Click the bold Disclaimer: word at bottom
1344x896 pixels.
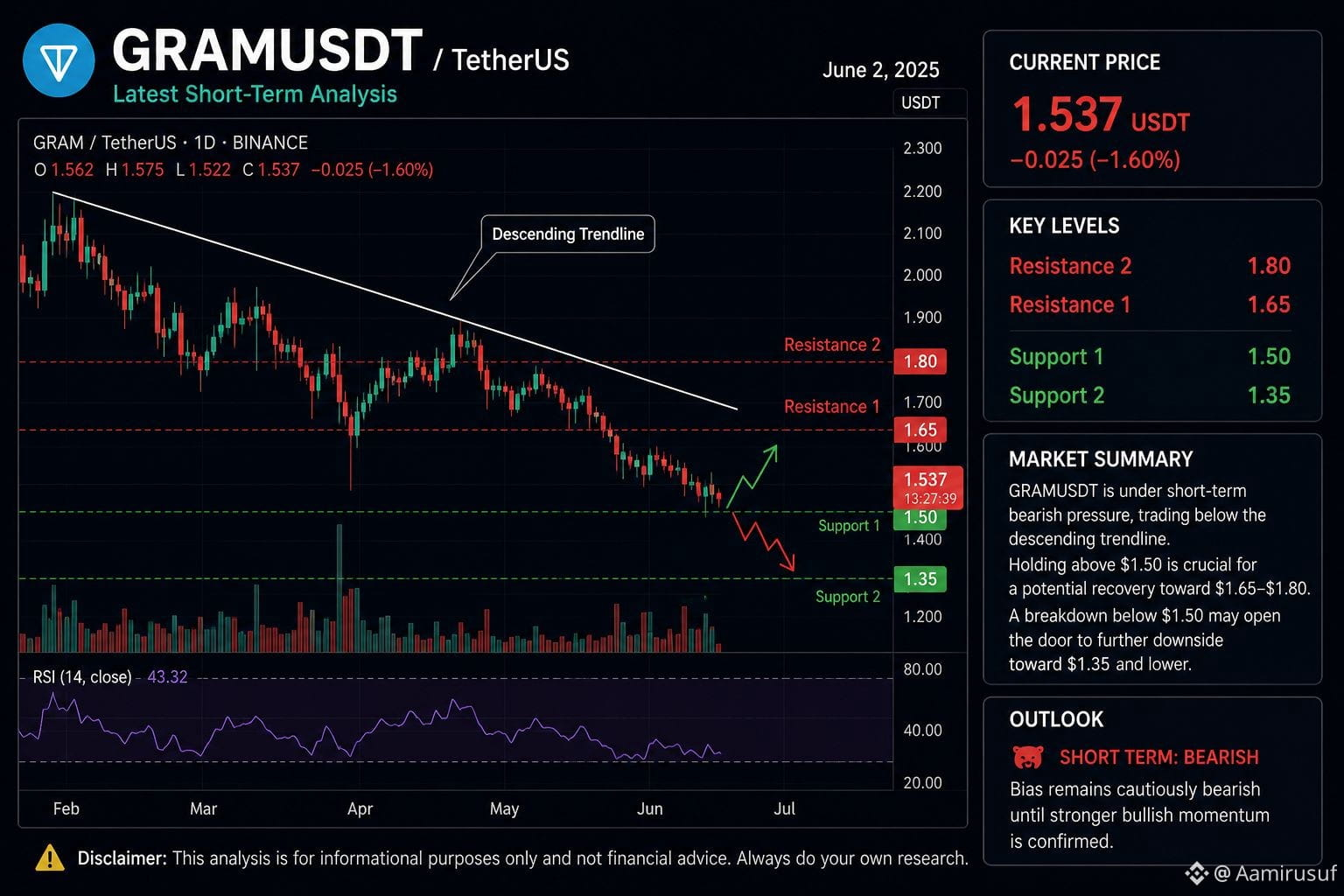(122, 858)
